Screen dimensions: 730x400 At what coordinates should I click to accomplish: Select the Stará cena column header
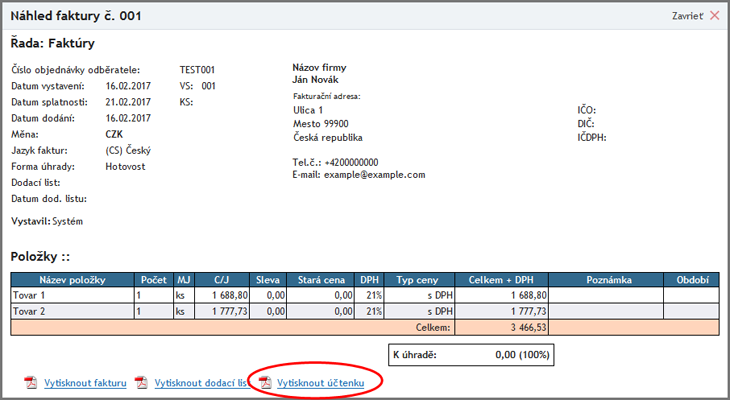(321, 280)
